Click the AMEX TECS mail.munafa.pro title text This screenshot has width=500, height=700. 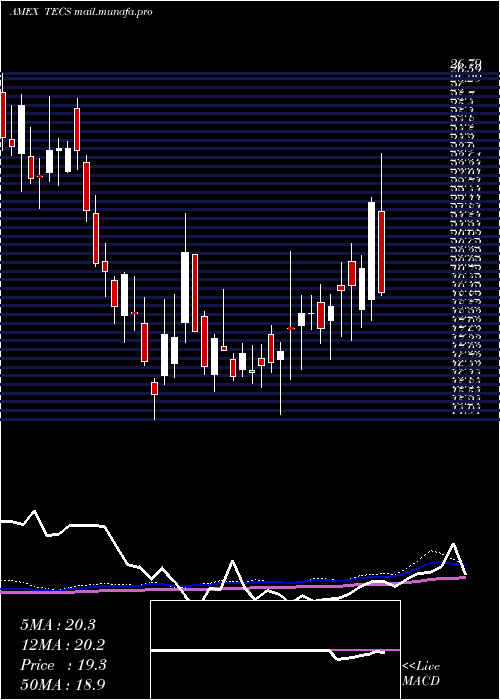pos(81,12)
